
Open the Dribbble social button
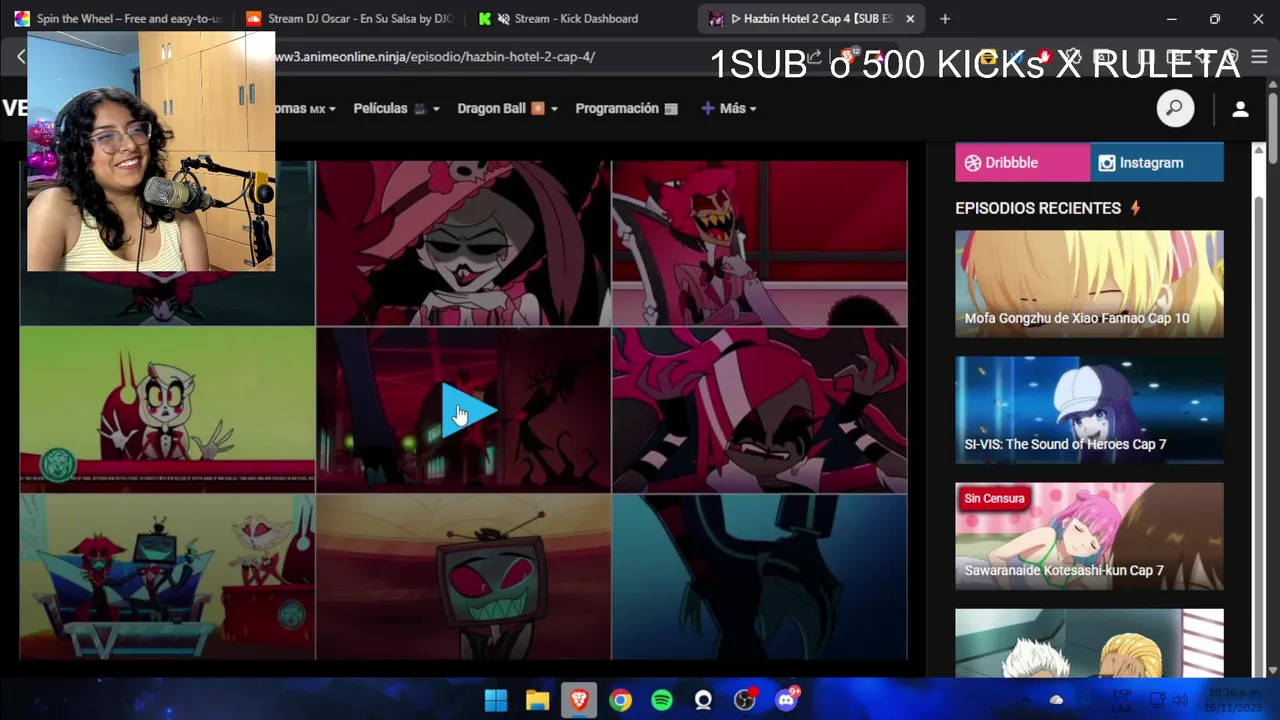(x=1022, y=162)
